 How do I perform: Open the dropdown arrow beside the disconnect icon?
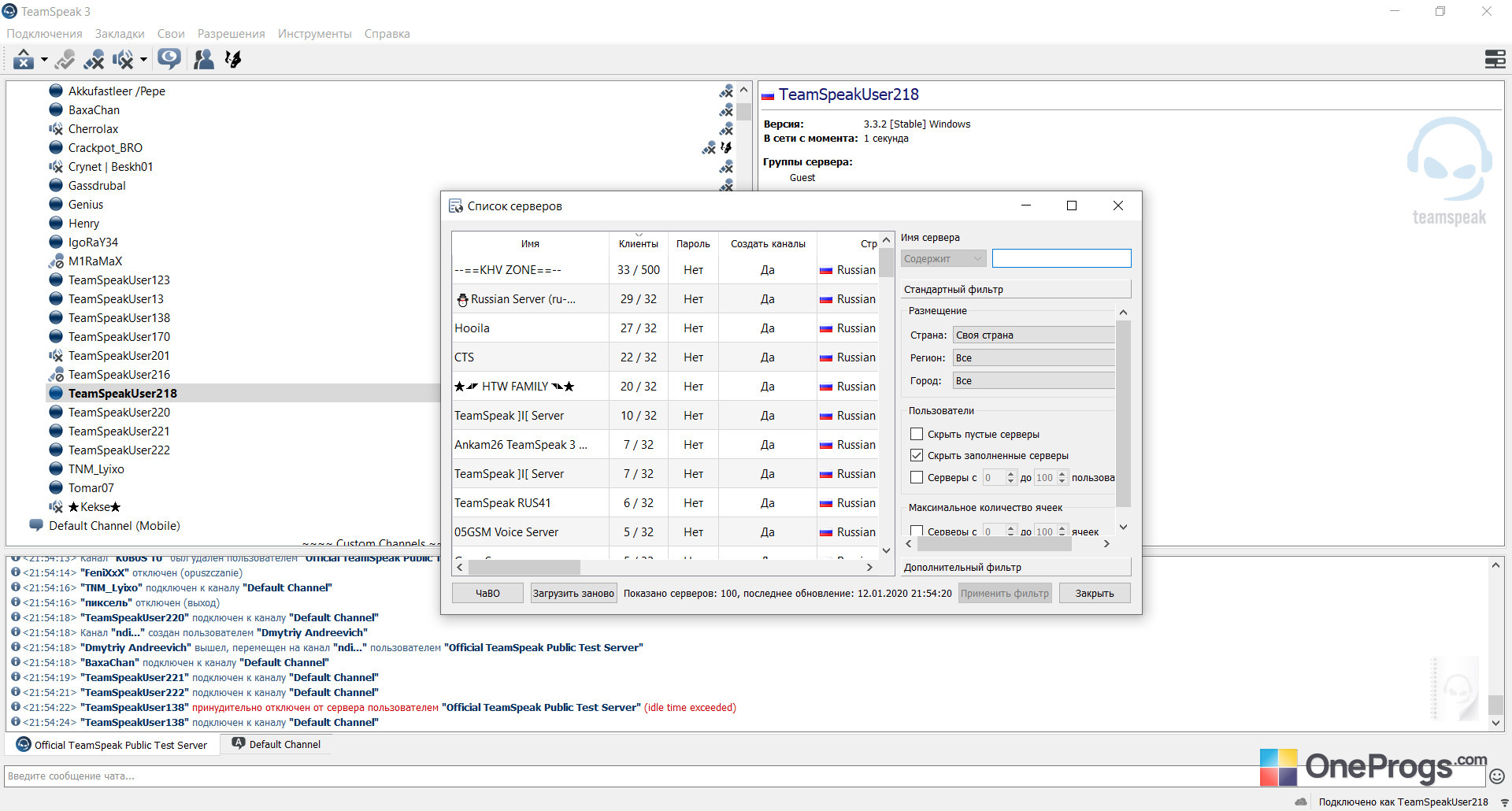pos(44,59)
